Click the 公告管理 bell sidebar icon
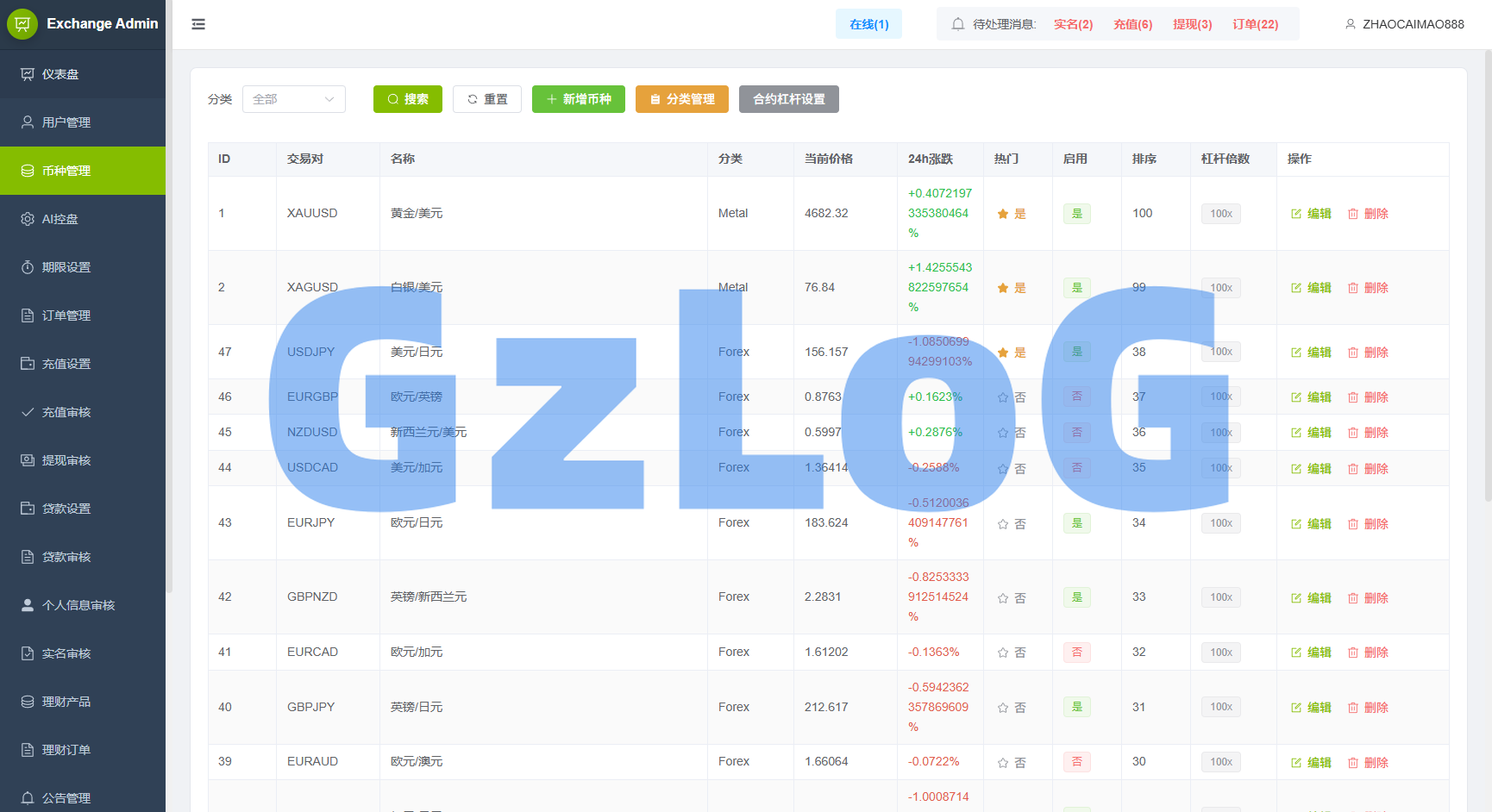Screen dimensions: 1492x812 pyautogui.click(x=28, y=798)
